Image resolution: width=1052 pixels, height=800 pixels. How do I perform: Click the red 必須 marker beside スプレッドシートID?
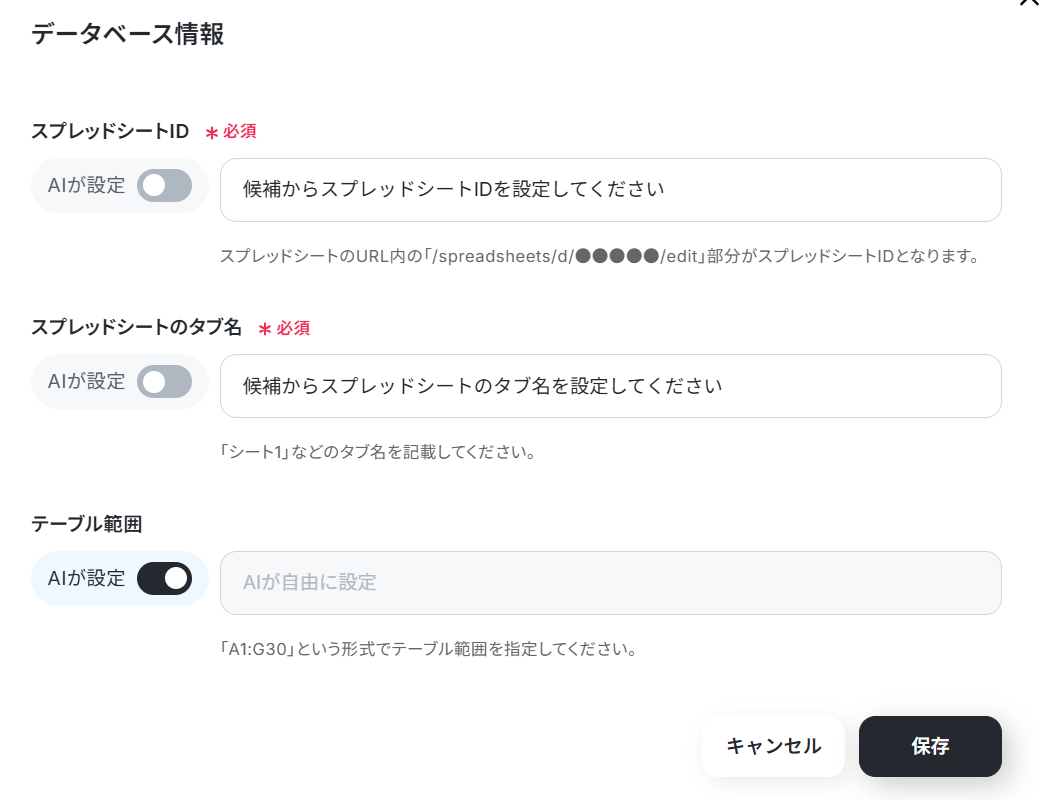[x=231, y=132]
